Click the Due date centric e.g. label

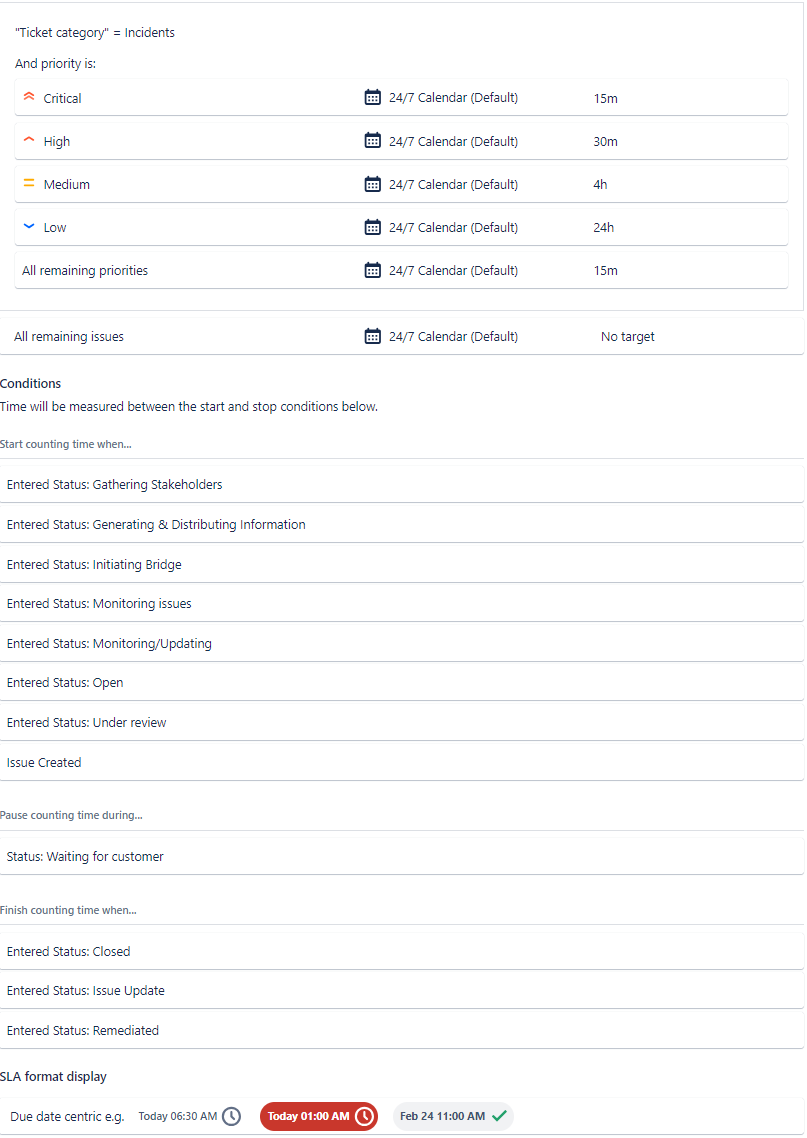[67, 1117]
